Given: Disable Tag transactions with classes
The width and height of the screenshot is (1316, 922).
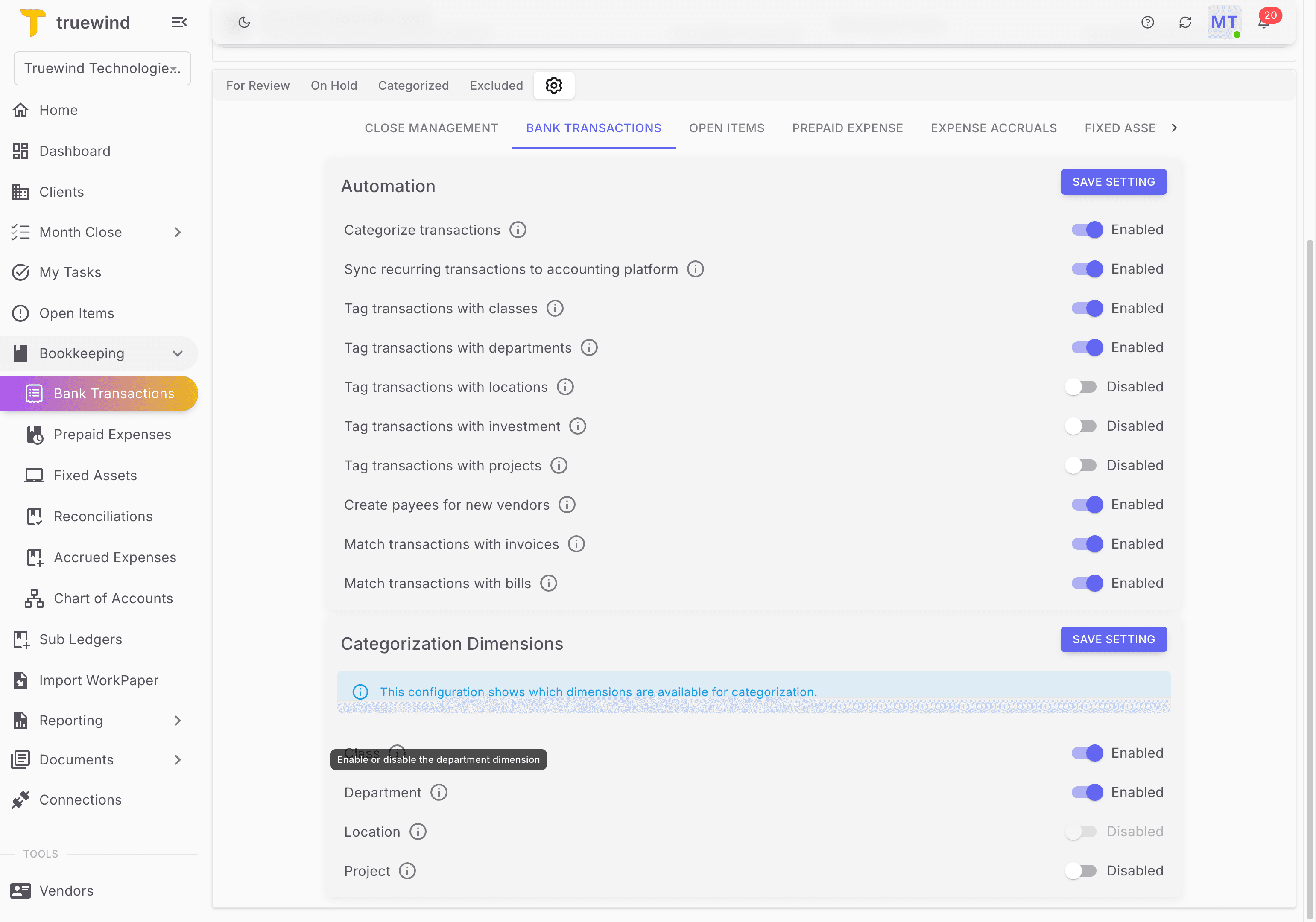Looking at the screenshot, I should (x=1087, y=308).
